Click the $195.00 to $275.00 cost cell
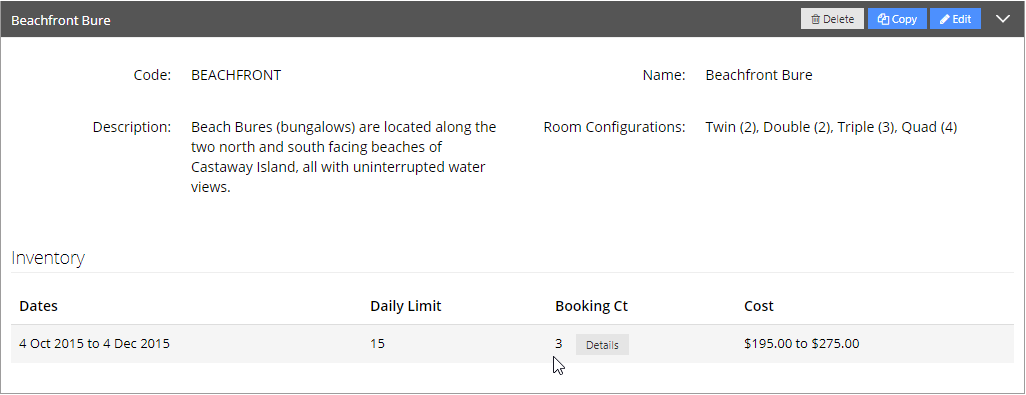Viewport: 1026px width, 395px height. (x=802, y=343)
